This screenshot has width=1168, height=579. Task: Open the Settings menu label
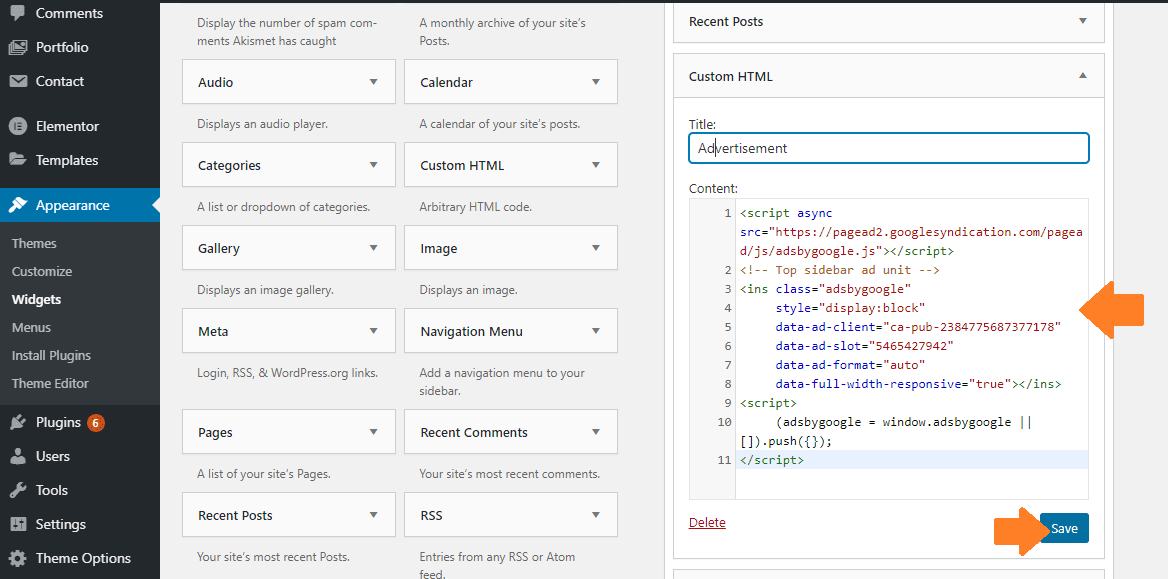coord(60,524)
